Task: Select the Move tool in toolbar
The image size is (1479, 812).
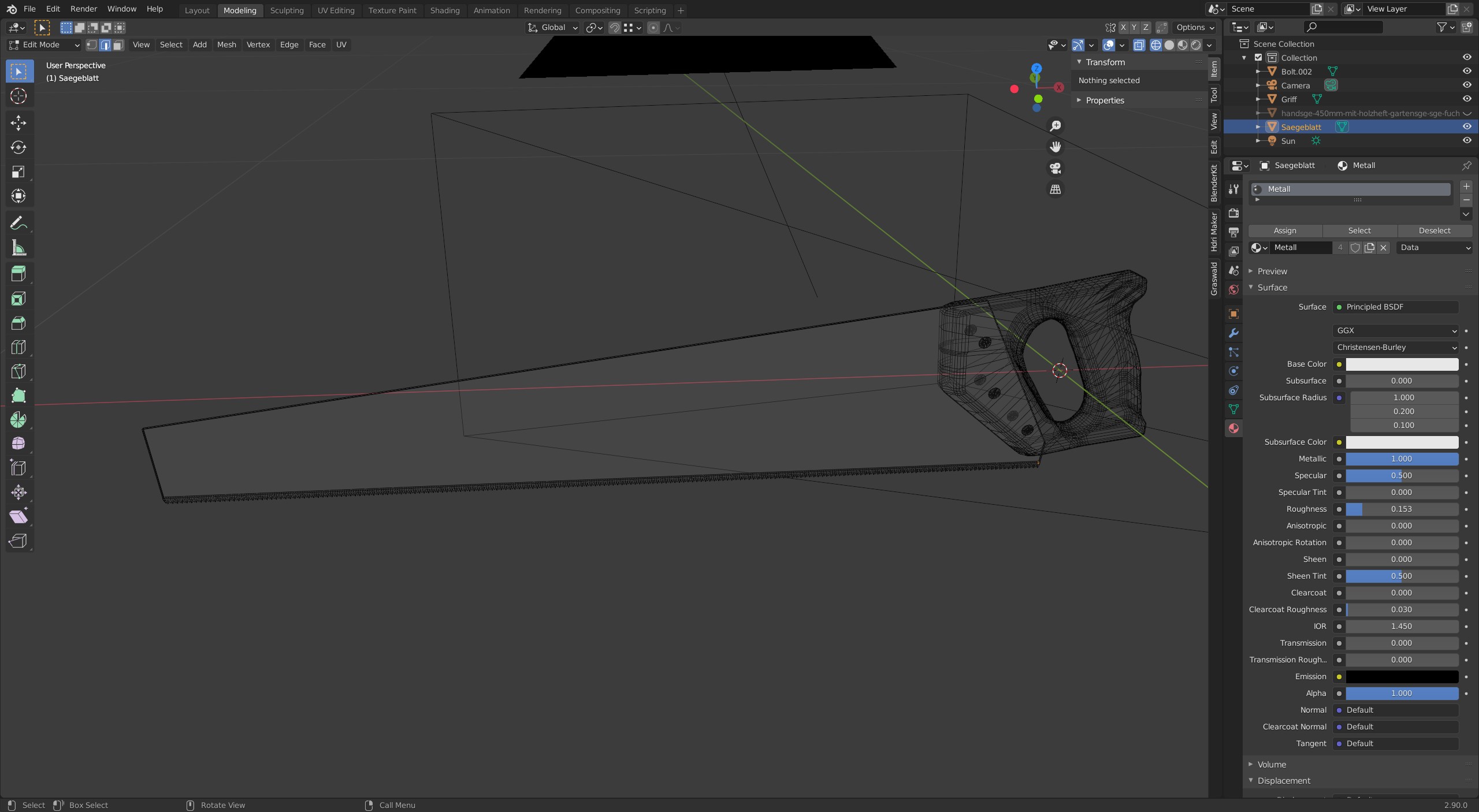Action: [18, 122]
